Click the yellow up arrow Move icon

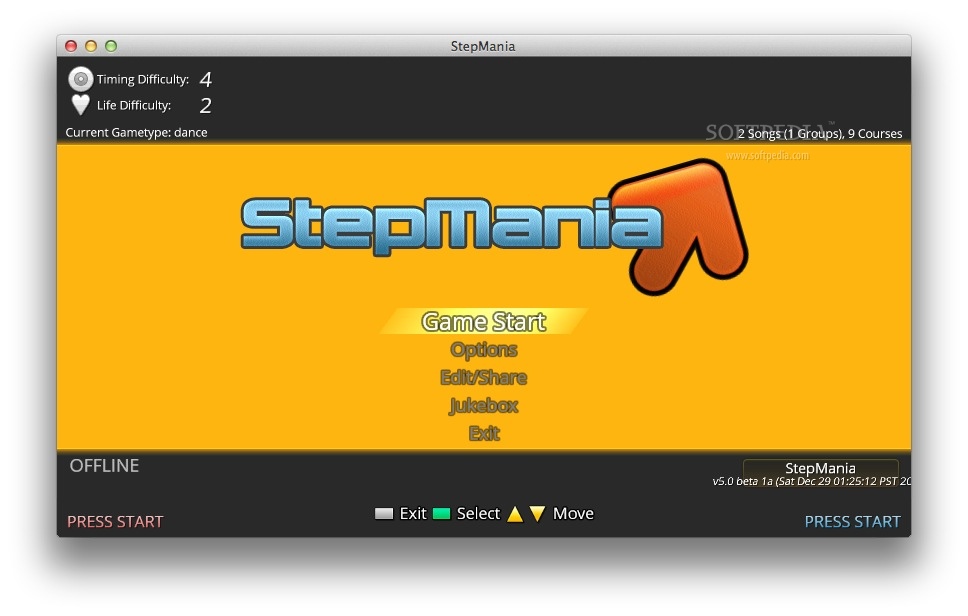click(515, 514)
